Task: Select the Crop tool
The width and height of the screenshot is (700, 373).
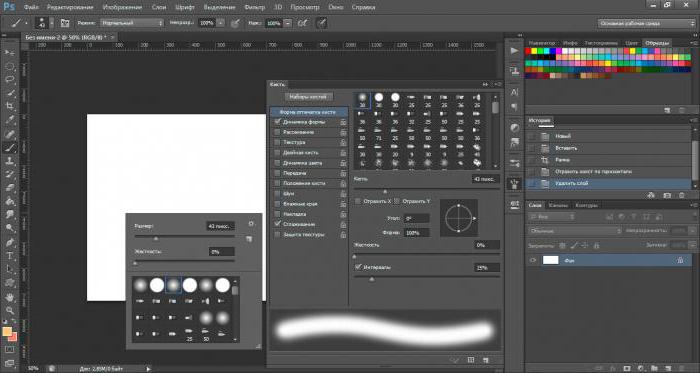Action: tap(9, 106)
